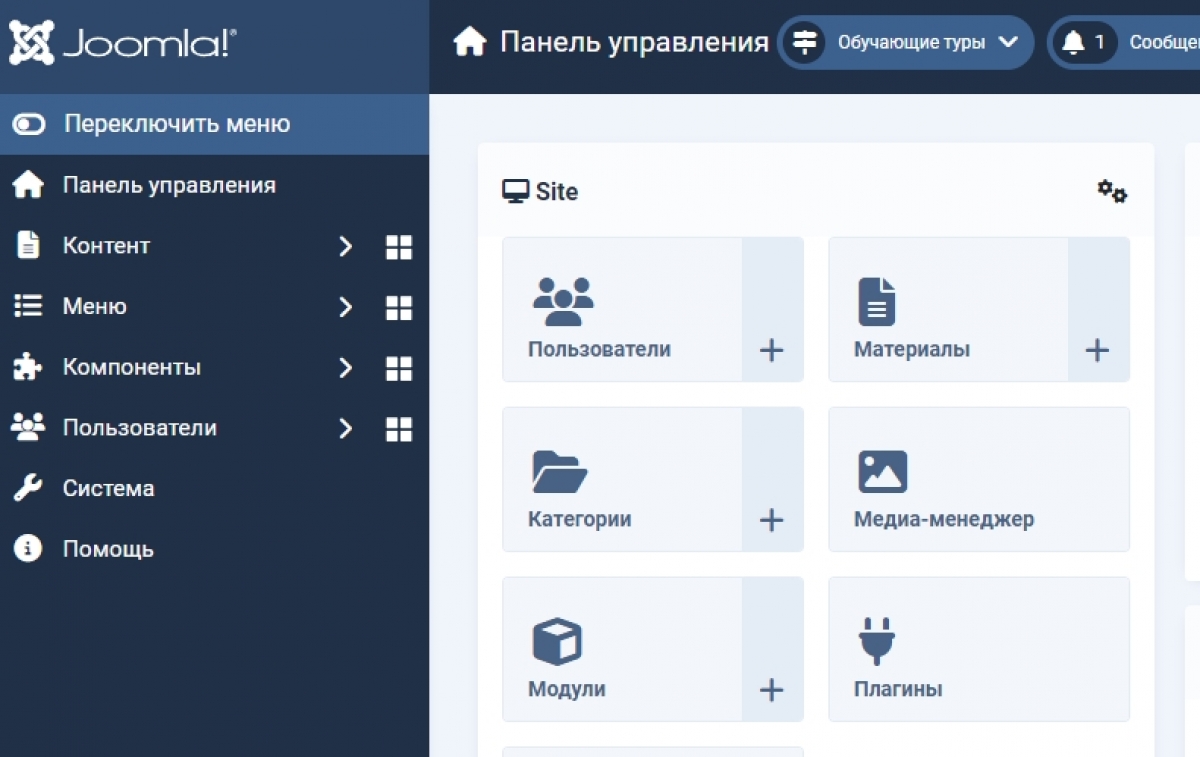Click plus to create a new Модуль
This screenshot has width=1200, height=757.
[x=771, y=689]
